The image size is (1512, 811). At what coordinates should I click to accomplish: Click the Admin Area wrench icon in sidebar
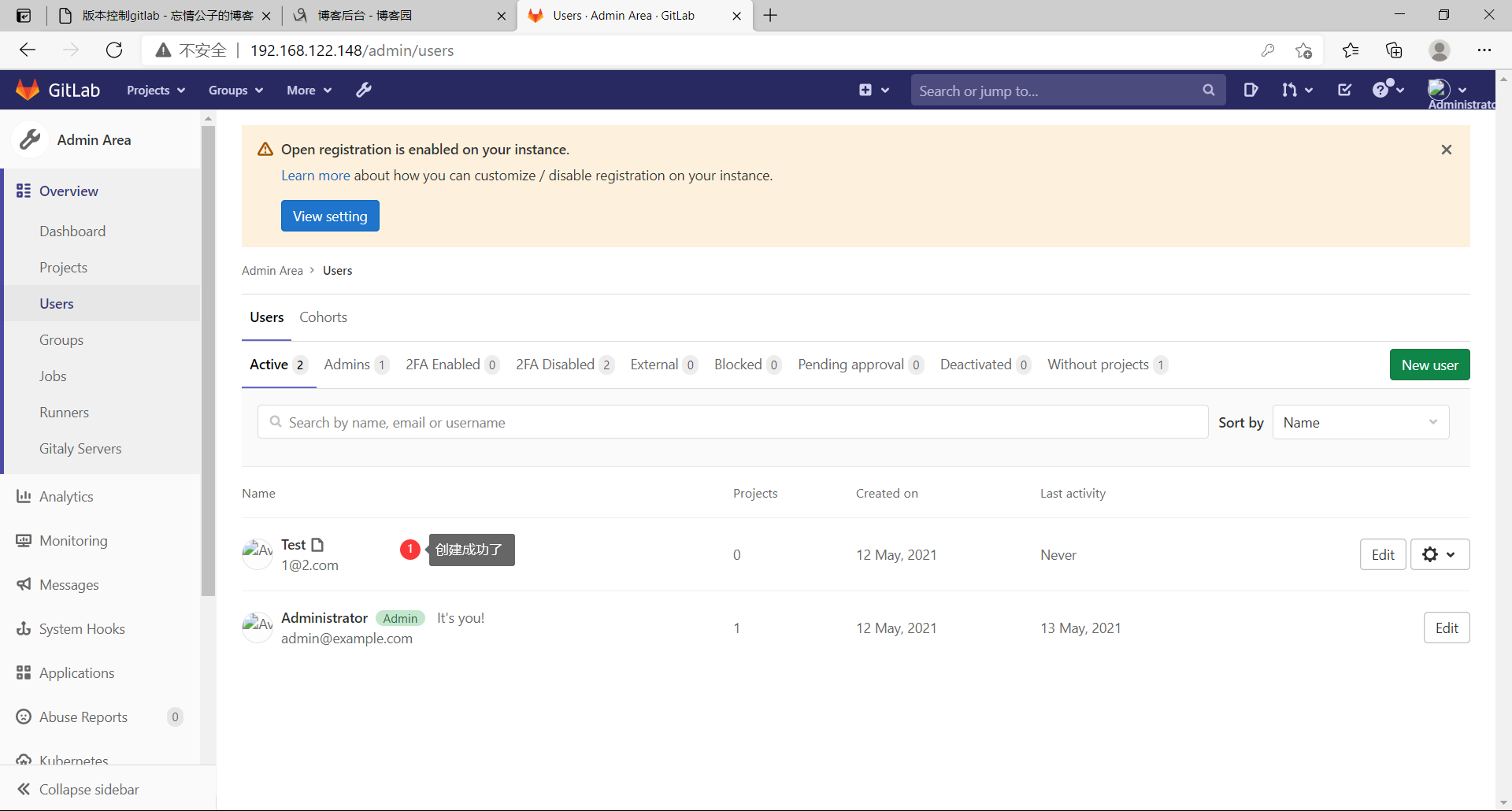pos(30,139)
